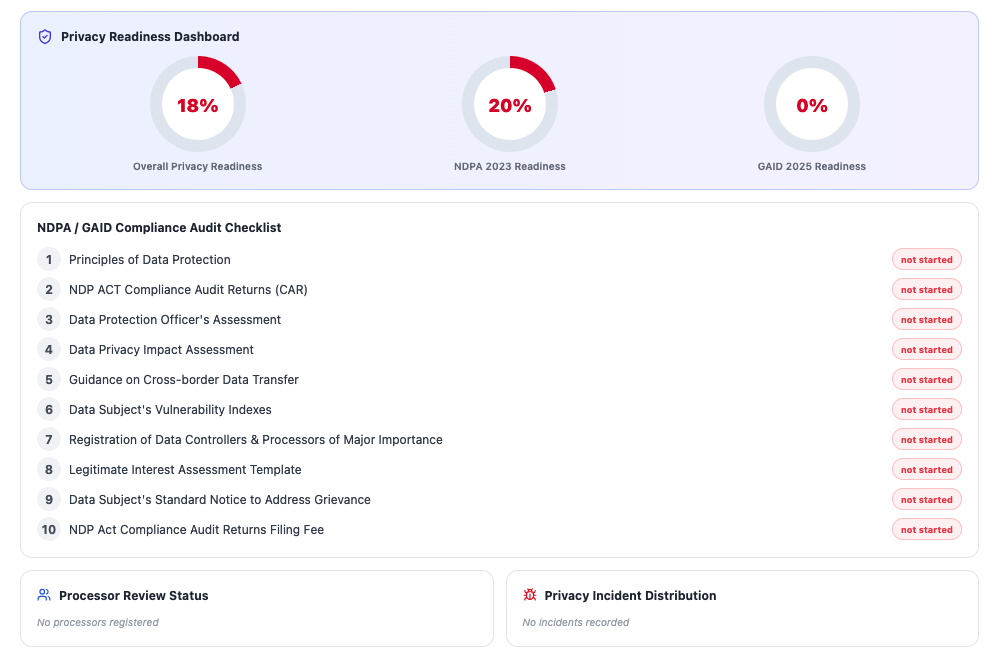Click the "No incidents recorded" message

pos(576,623)
